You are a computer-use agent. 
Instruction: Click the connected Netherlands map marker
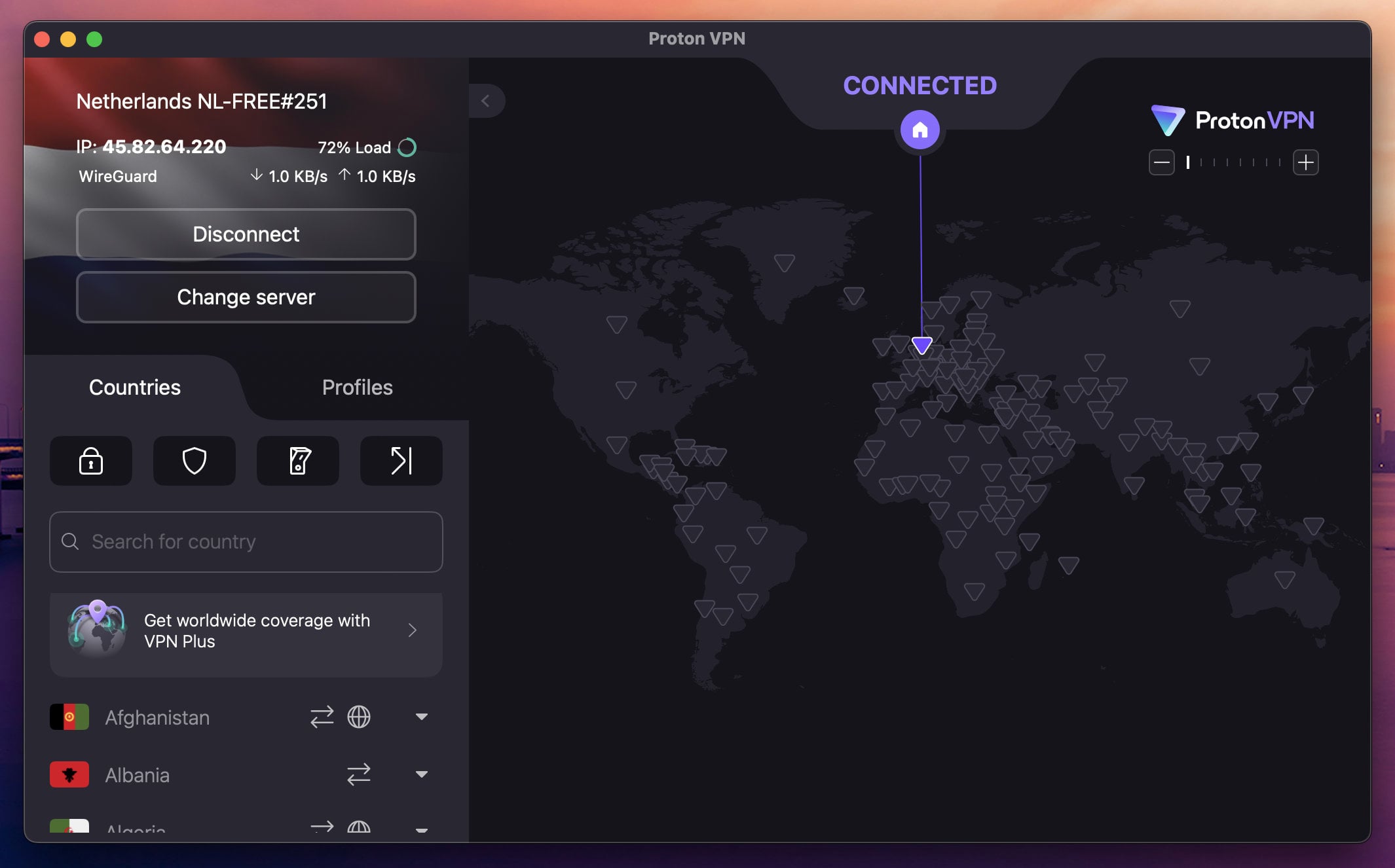coord(922,345)
